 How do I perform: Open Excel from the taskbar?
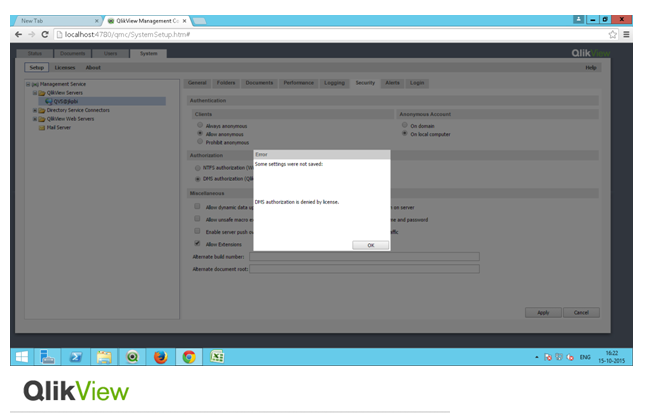tap(217, 357)
